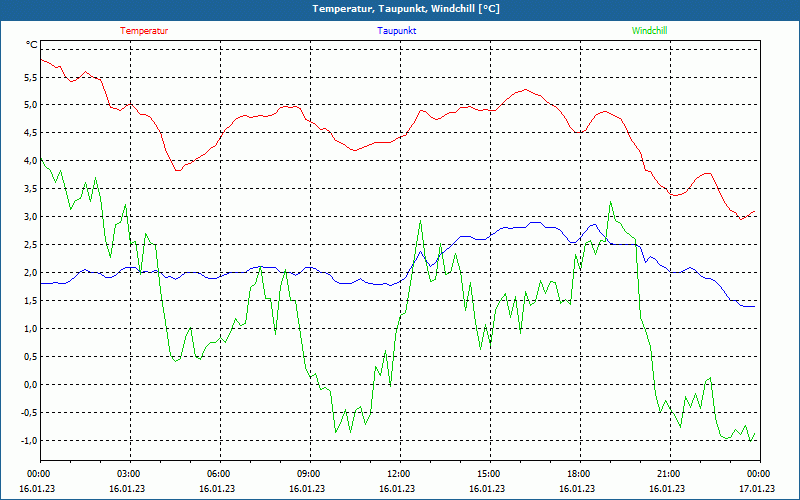Click the 16.01.23 date under 12:00

point(397,488)
